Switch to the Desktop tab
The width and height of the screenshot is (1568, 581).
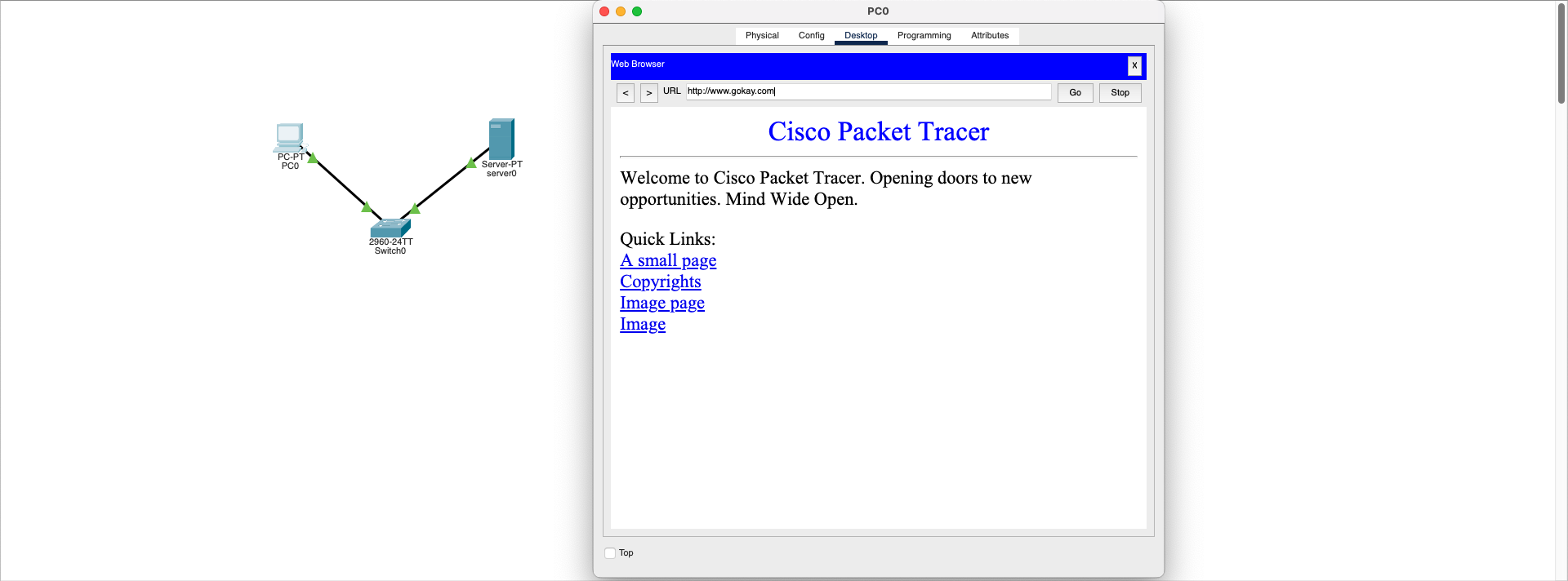[861, 36]
